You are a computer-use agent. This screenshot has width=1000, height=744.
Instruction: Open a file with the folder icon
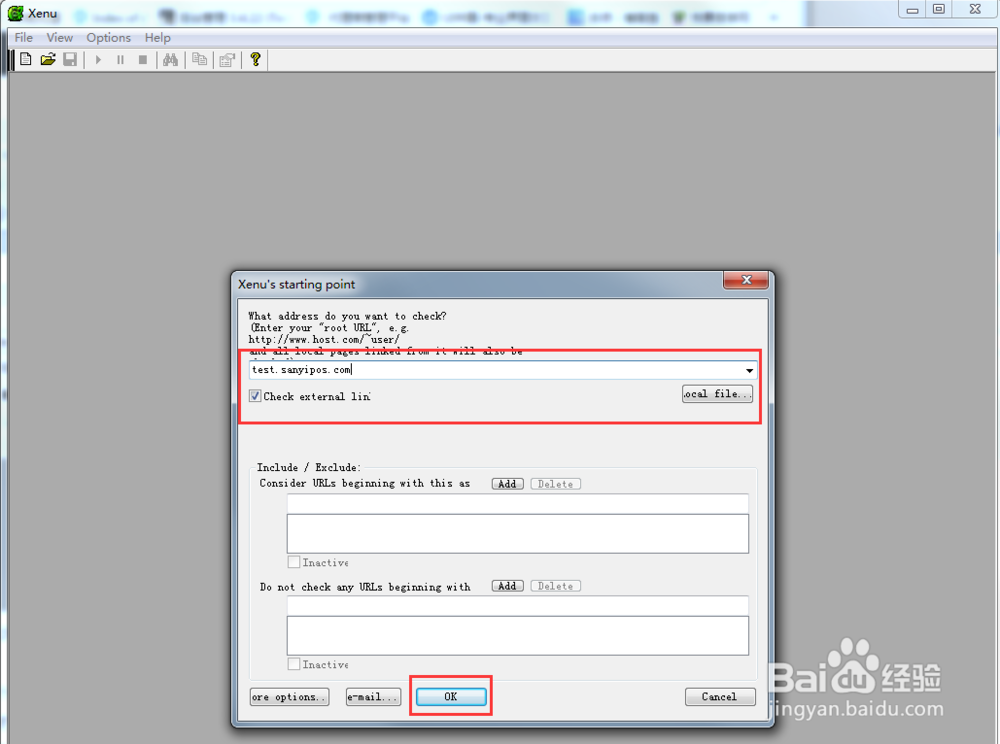[x=48, y=59]
